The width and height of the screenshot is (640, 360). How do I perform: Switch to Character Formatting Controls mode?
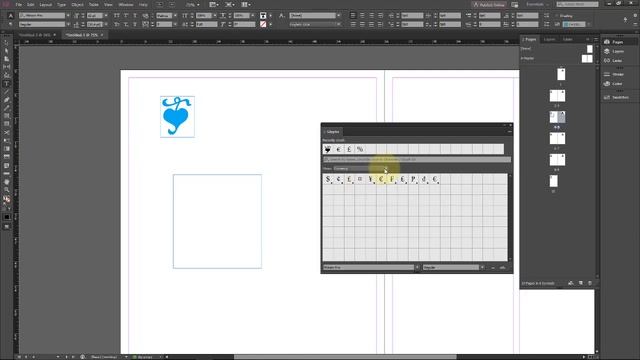pos(11,16)
